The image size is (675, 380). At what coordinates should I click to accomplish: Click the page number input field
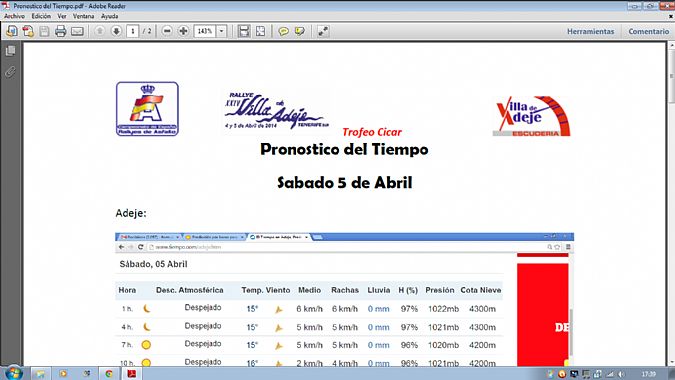click(133, 31)
